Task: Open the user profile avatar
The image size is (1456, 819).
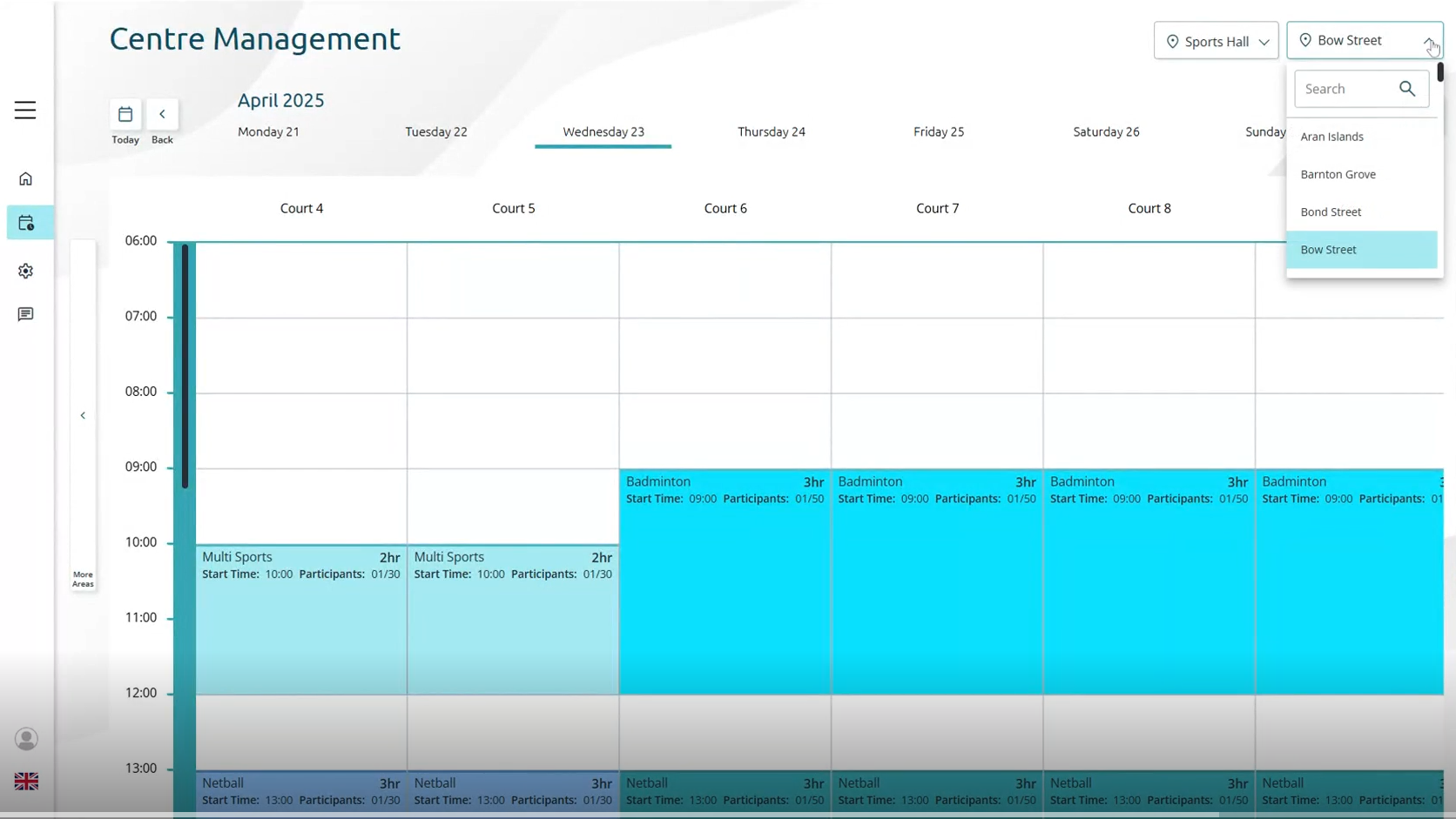Action: point(26,739)
